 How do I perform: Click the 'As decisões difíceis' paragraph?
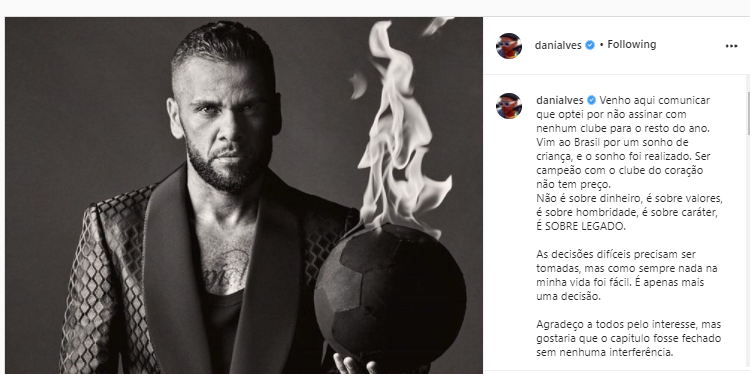[627, 275]
